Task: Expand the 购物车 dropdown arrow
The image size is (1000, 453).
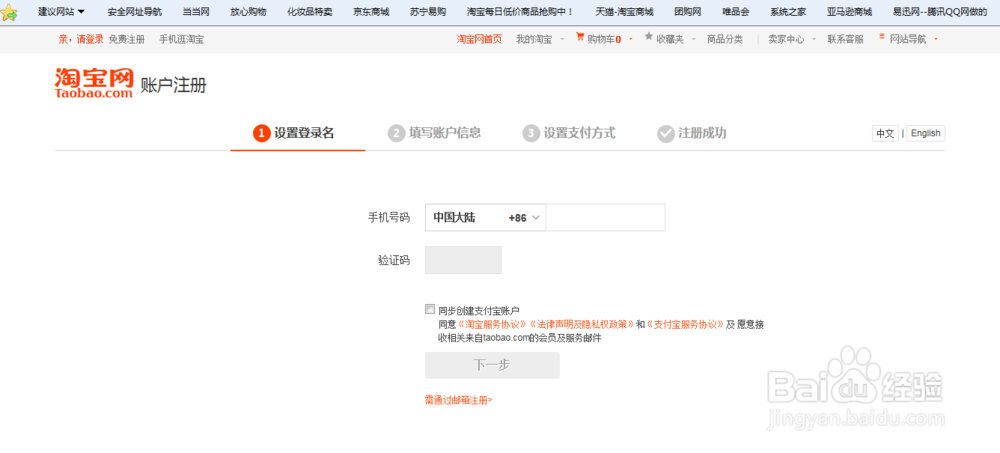Action: [x=631, y=40]
